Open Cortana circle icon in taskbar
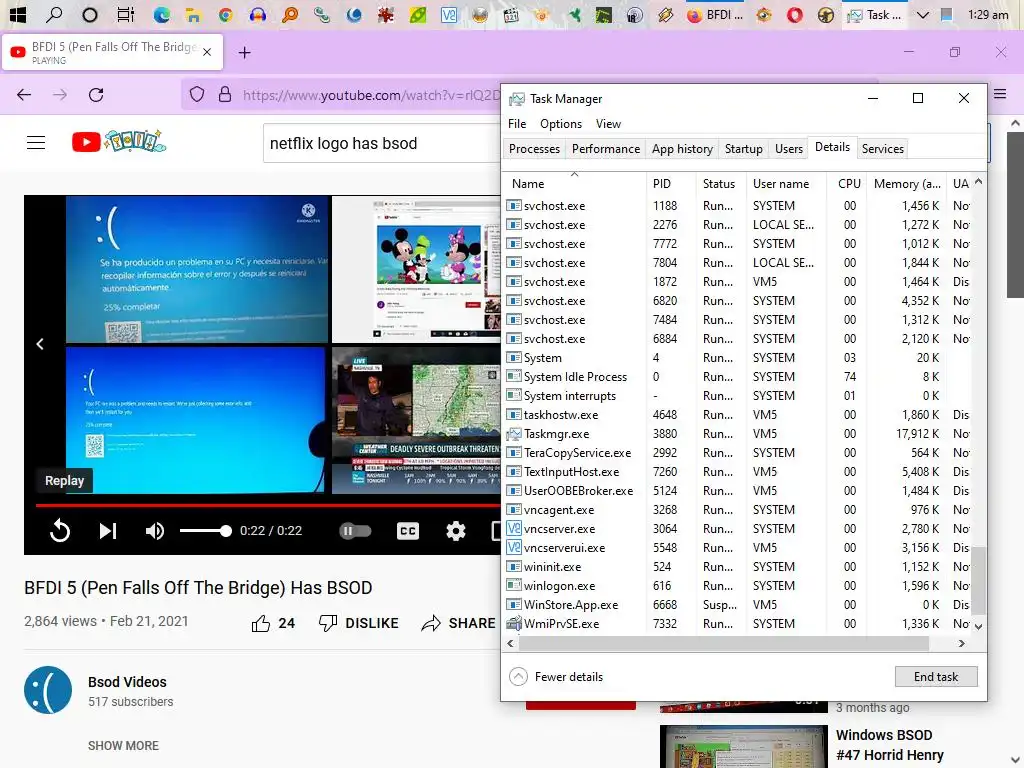 point(90,14)
